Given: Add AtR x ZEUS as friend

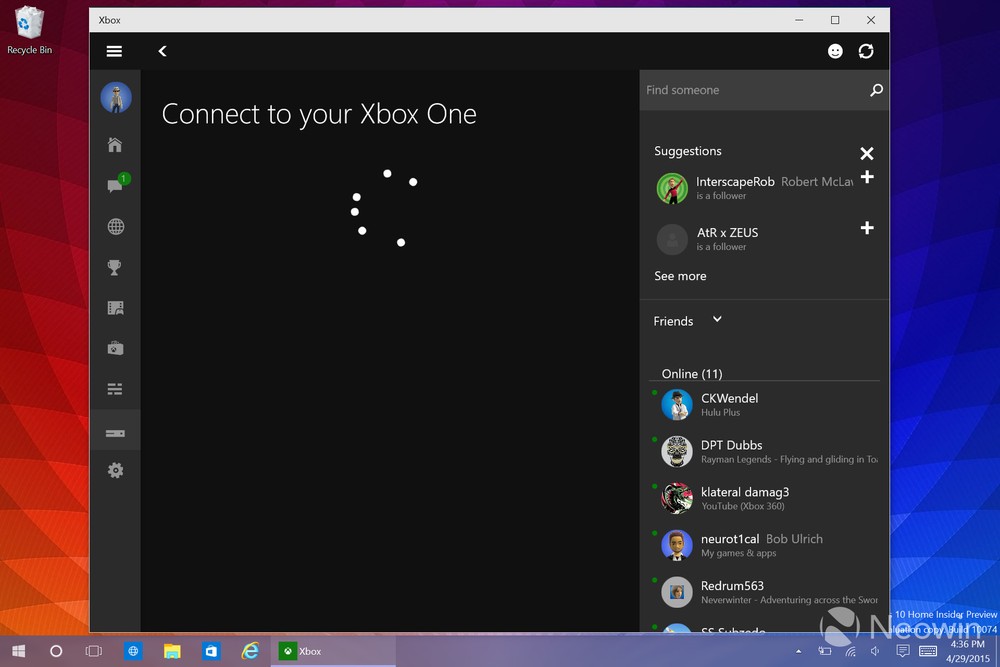Looking at the screenshot, I should pos(867,228).
